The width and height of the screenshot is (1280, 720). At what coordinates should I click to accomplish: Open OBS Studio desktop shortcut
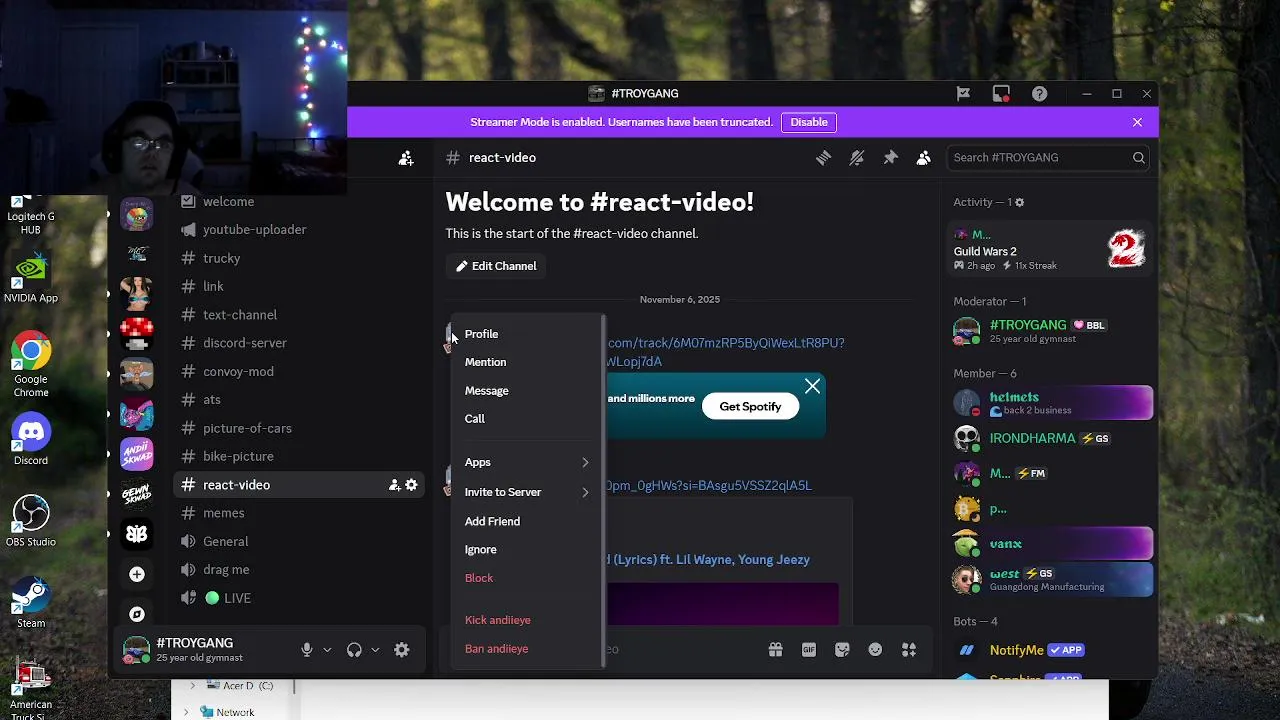[31, 521]
